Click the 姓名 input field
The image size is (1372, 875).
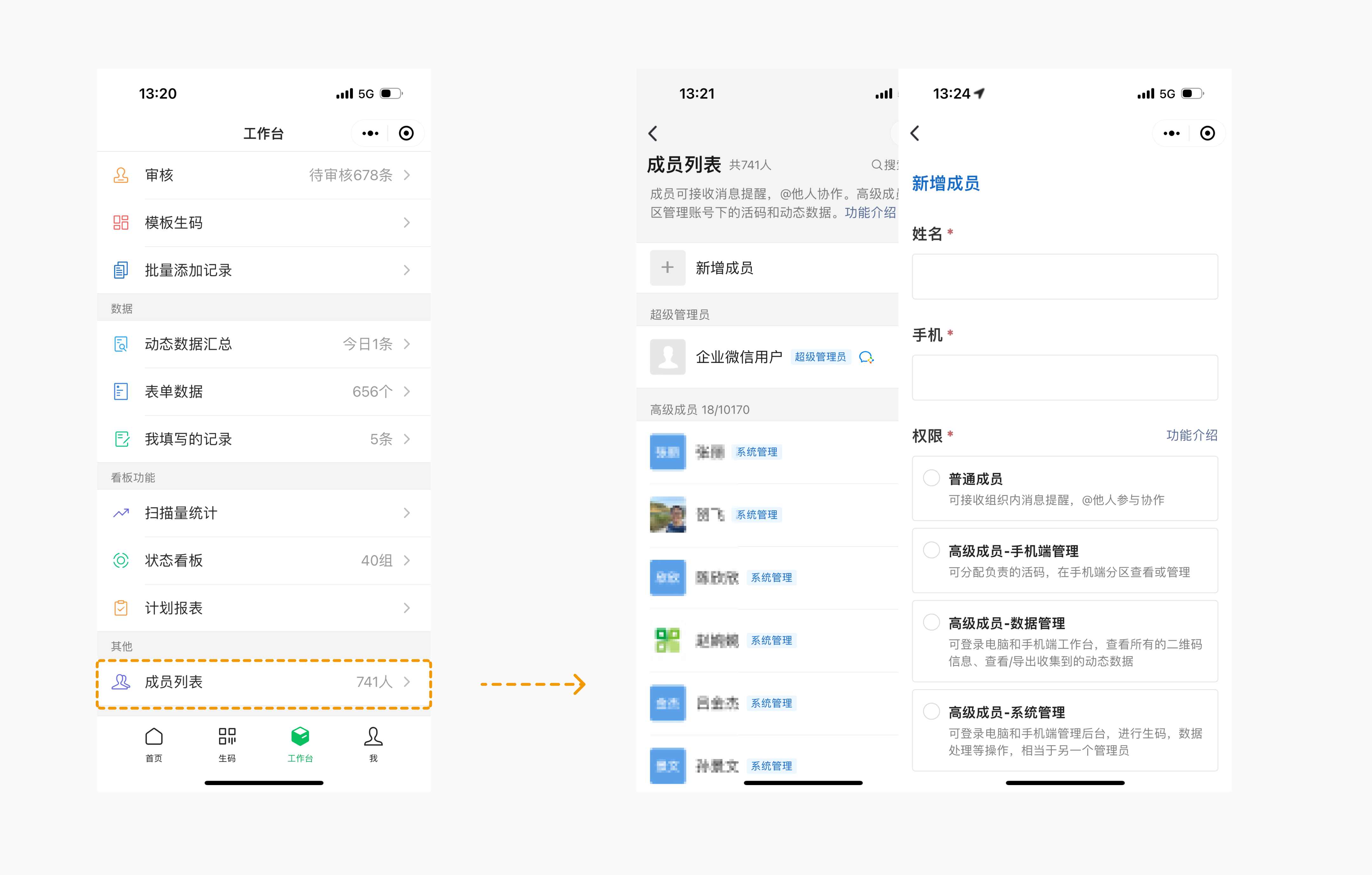click(x=1064, y=276)
